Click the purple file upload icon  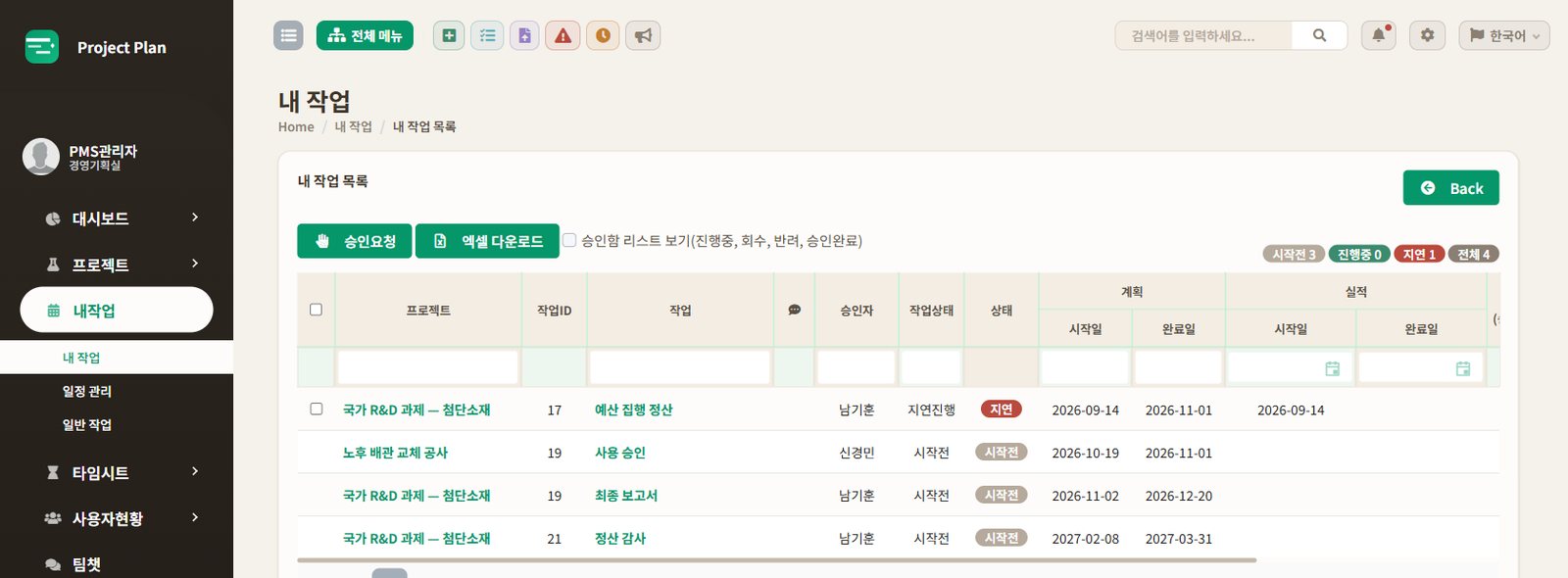pos(524,35)
